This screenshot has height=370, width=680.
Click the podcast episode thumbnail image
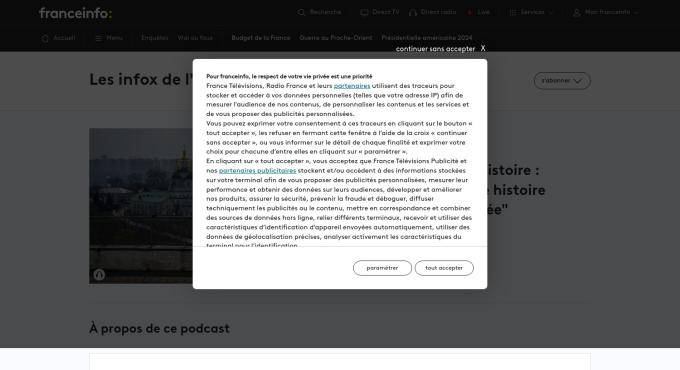pyautogui.click(x=141, y=206)
